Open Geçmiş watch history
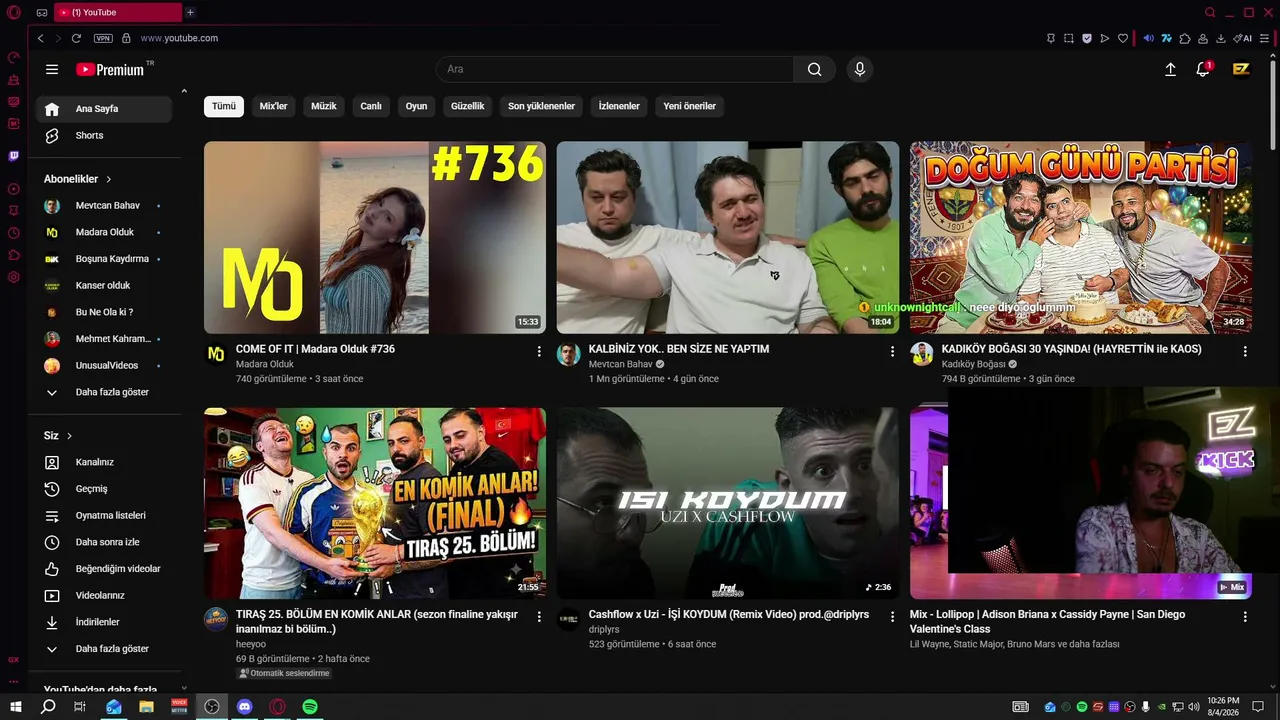Viewport: 1280px width, 720px height. point(104,489)
